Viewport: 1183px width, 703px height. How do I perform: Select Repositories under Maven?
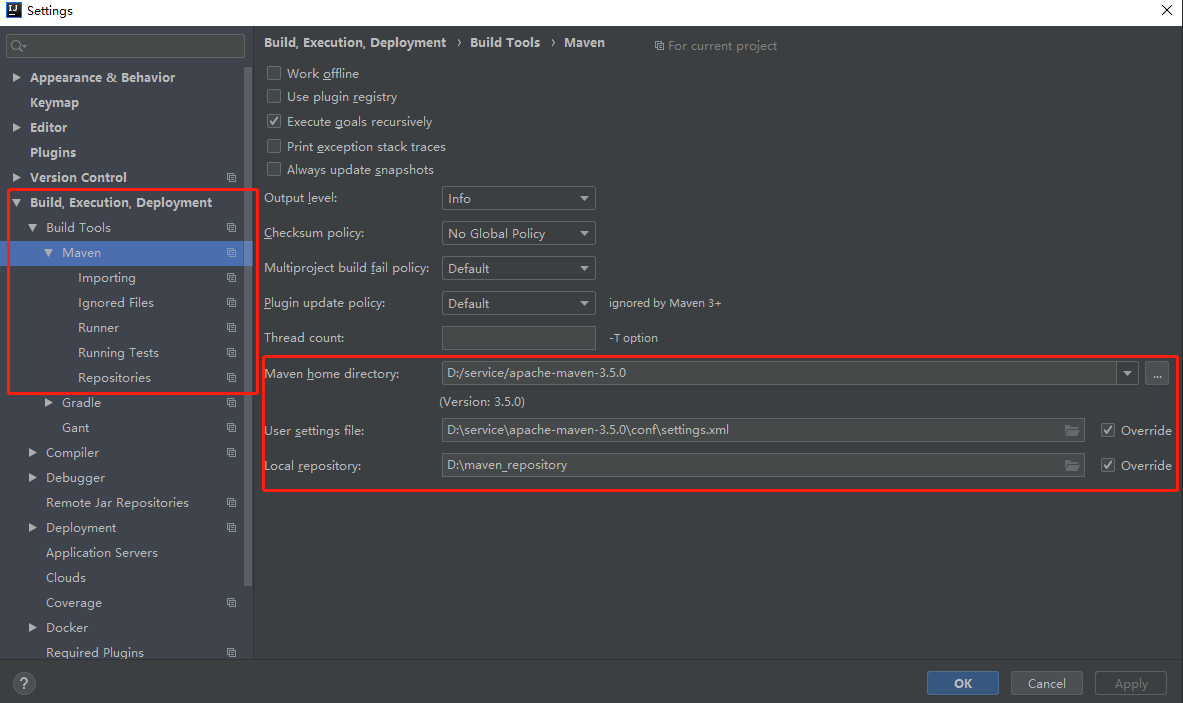[x=114, y=377]
